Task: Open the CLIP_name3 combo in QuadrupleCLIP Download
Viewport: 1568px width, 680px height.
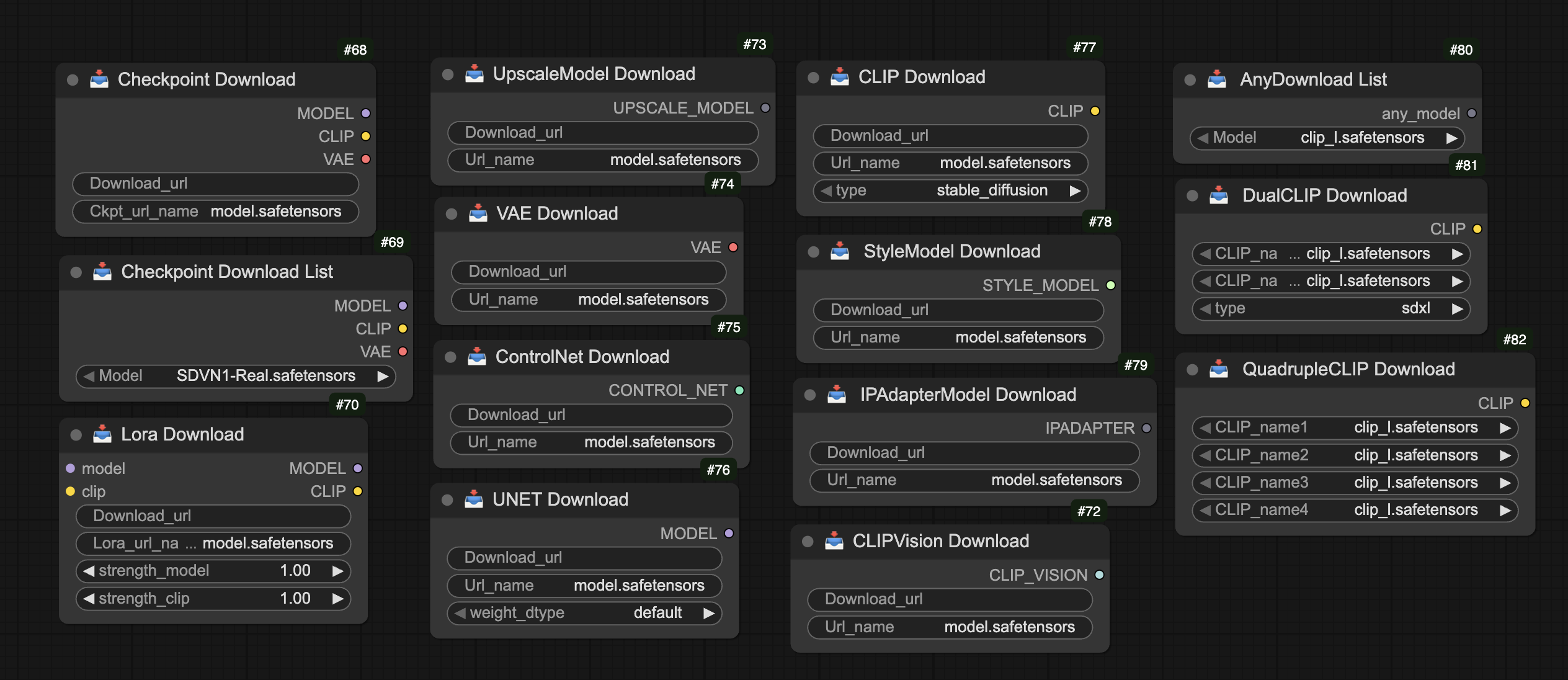Action: (1355, 483)
